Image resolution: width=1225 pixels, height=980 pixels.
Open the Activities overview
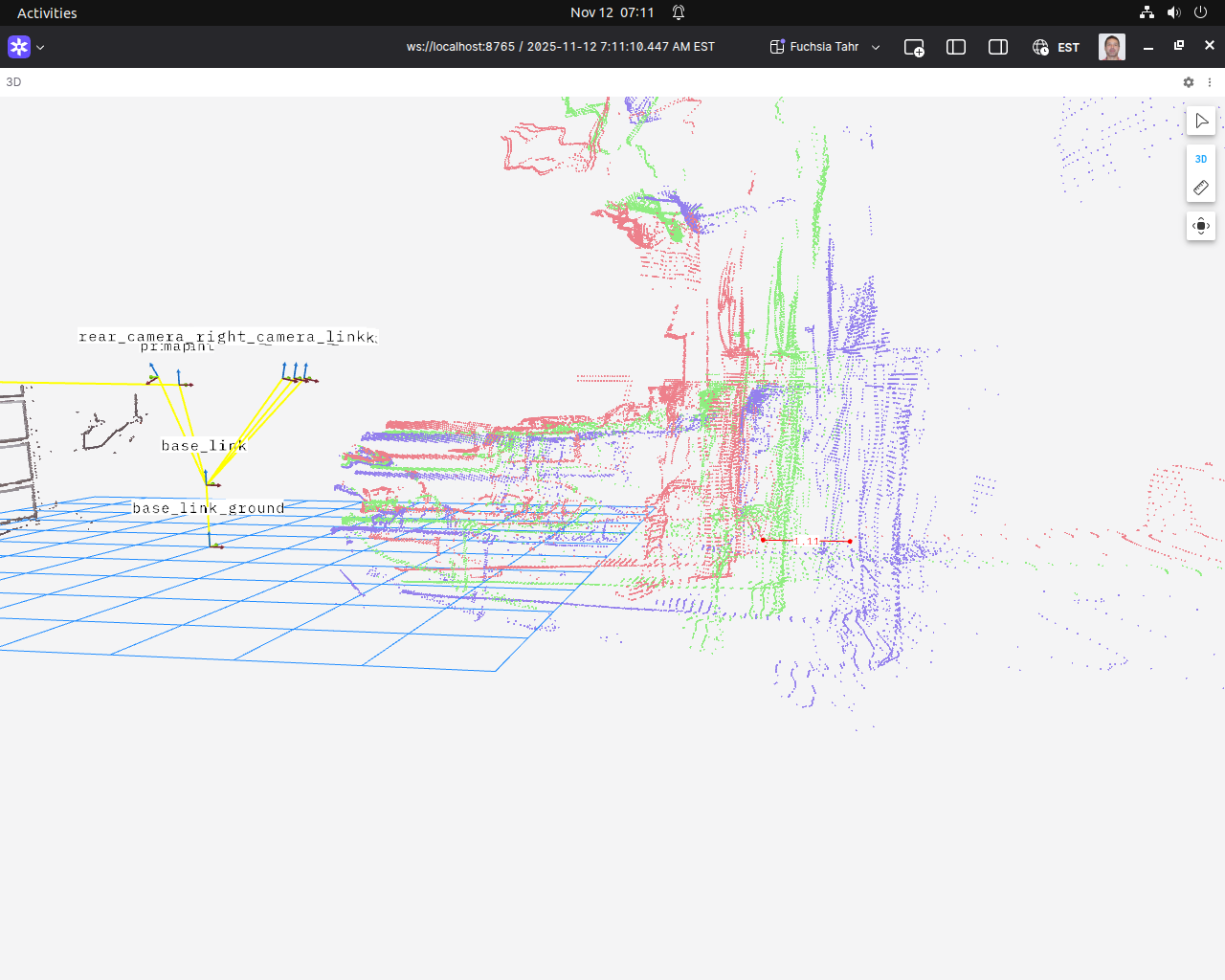(x=47, y=12)
